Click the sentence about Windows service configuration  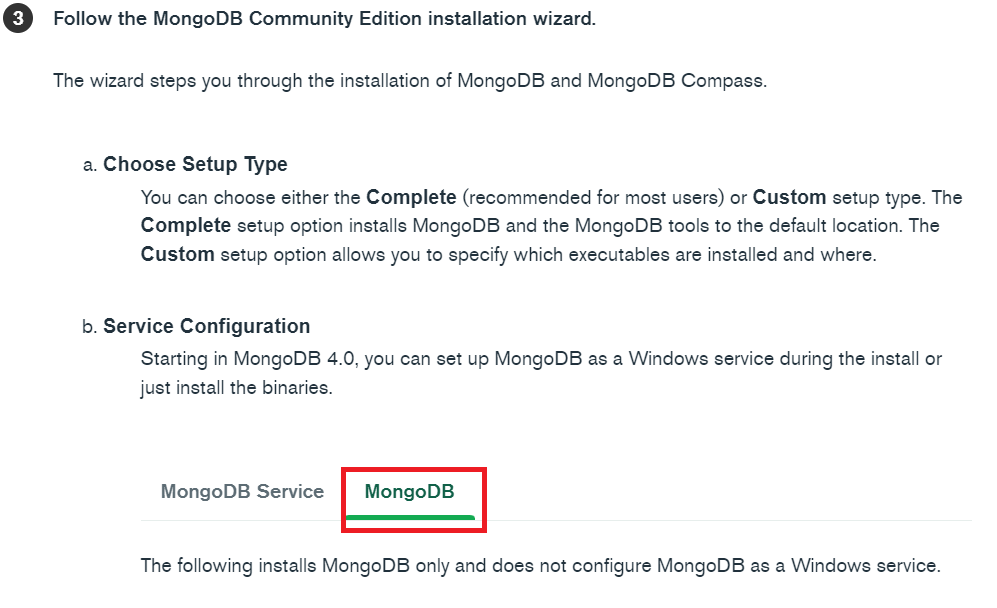tap(540, 358)
